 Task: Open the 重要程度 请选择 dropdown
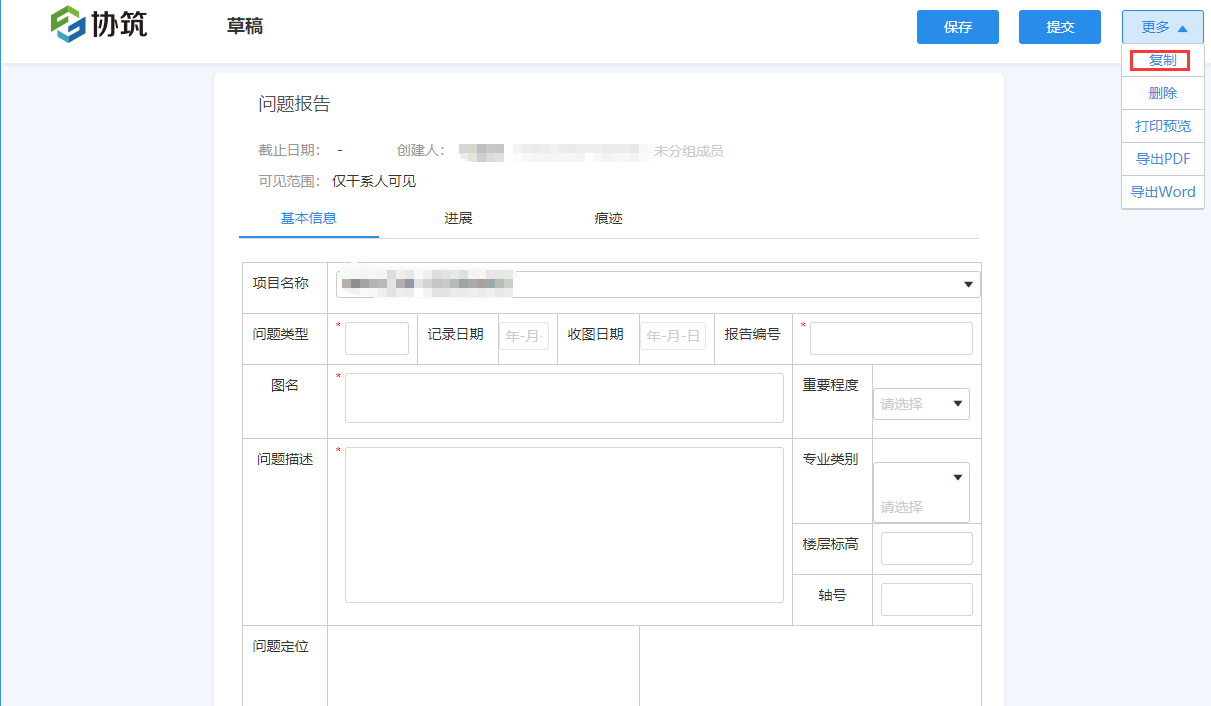920,403
